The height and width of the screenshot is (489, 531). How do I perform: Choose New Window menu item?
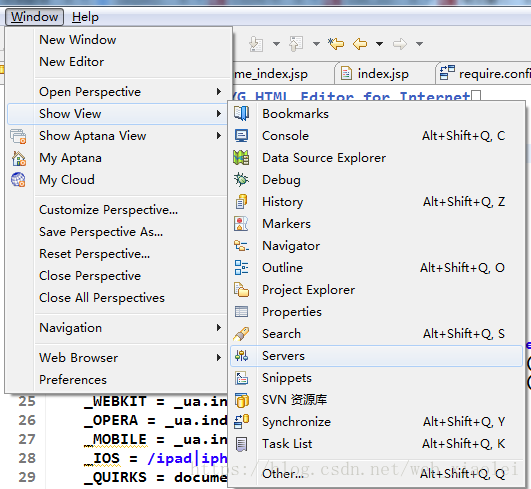click(78, 40)
